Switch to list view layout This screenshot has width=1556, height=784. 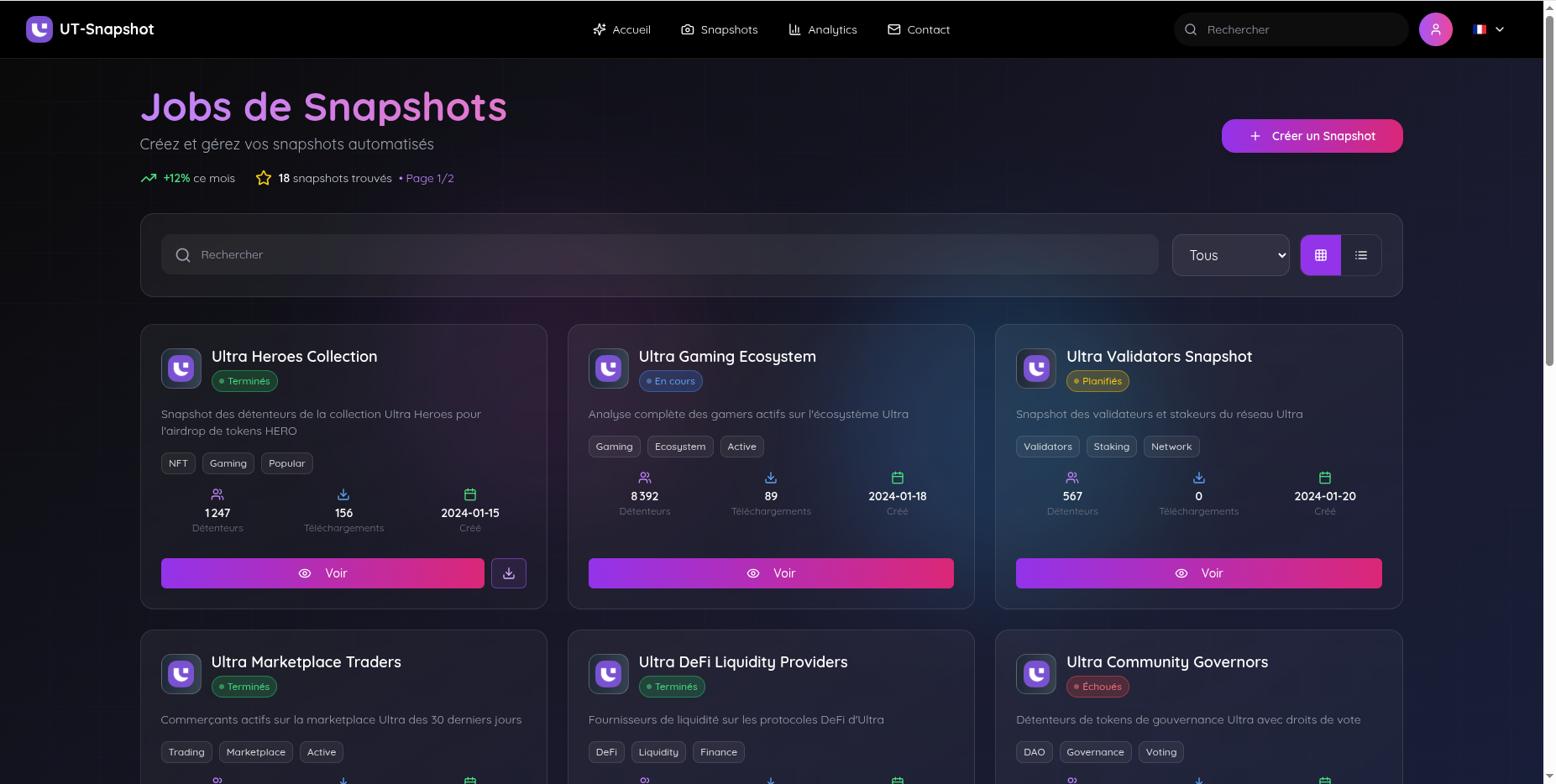(x=1360, y=255)
